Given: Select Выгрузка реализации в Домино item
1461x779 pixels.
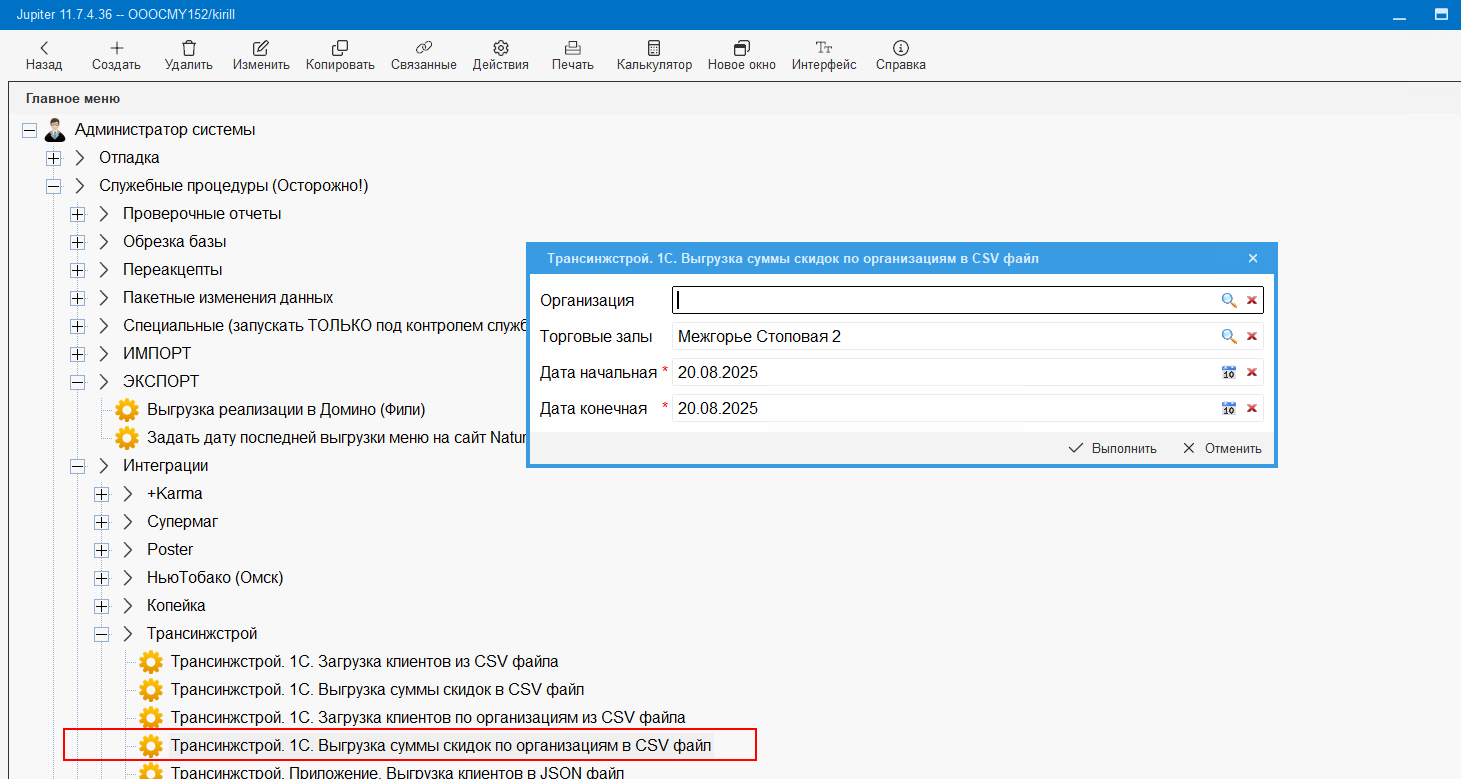Looking at the screenshot, I should [286, 410].
